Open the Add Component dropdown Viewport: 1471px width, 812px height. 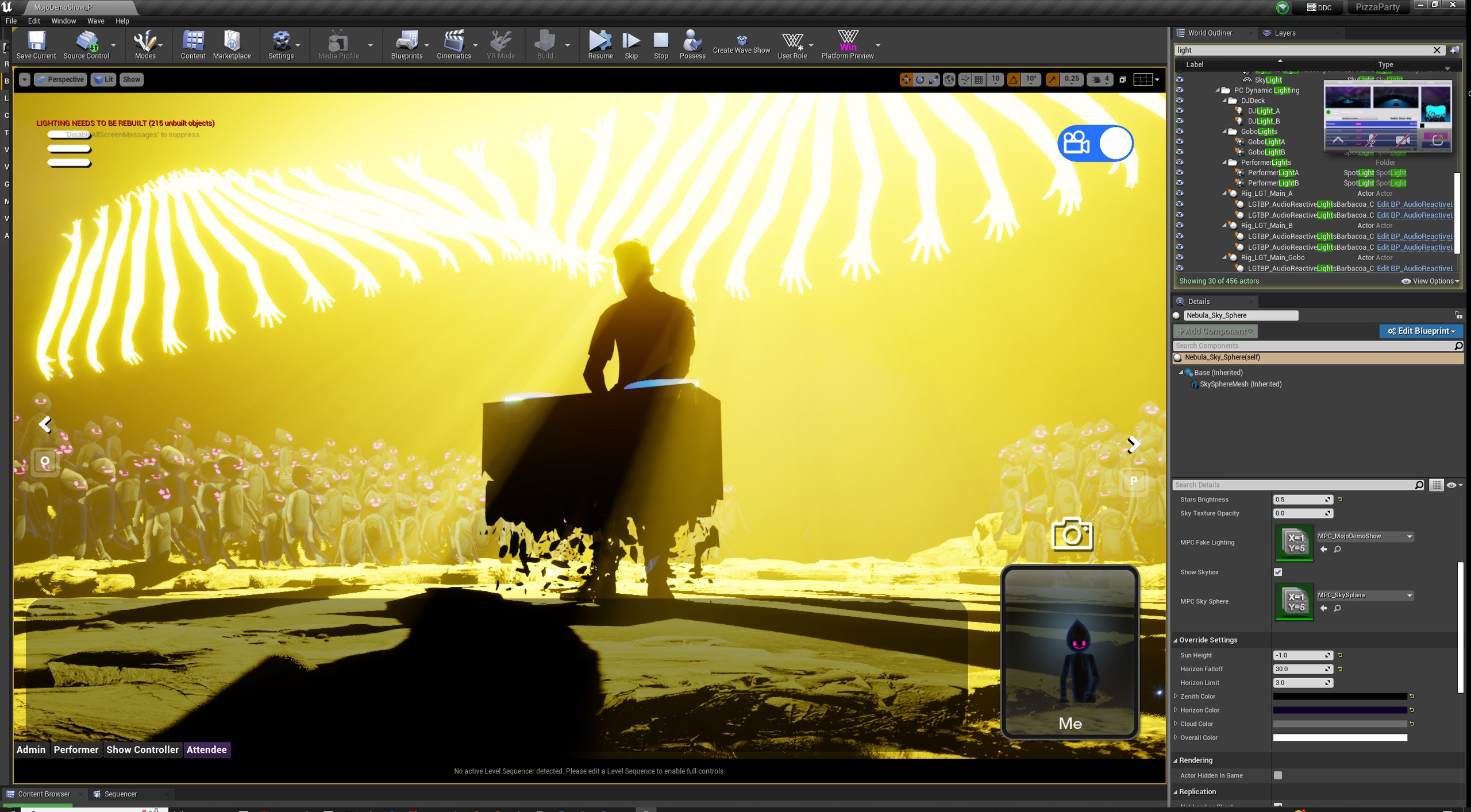point(1215,331)
